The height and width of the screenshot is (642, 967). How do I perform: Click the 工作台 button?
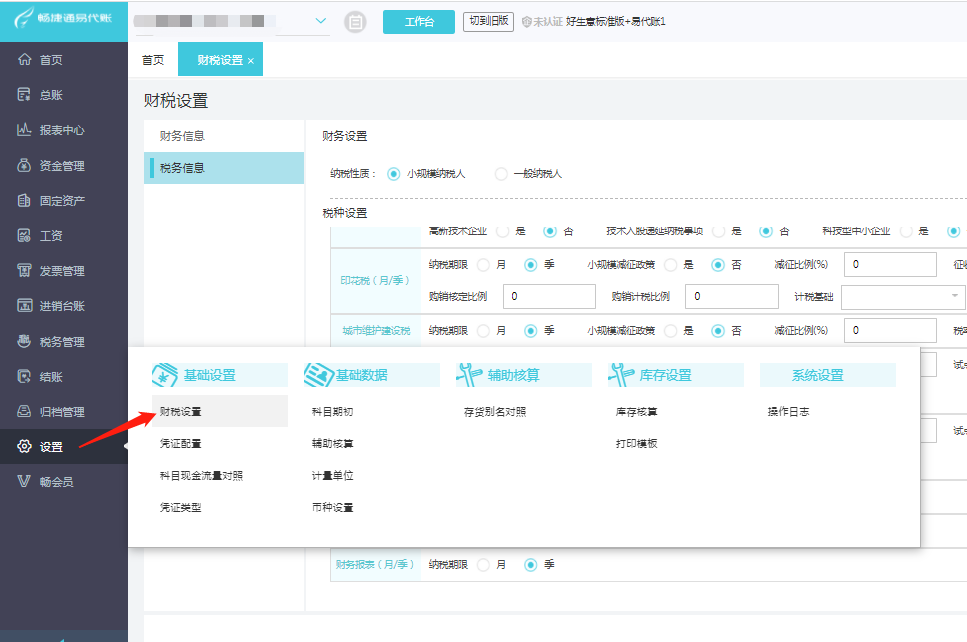(419, 22)
